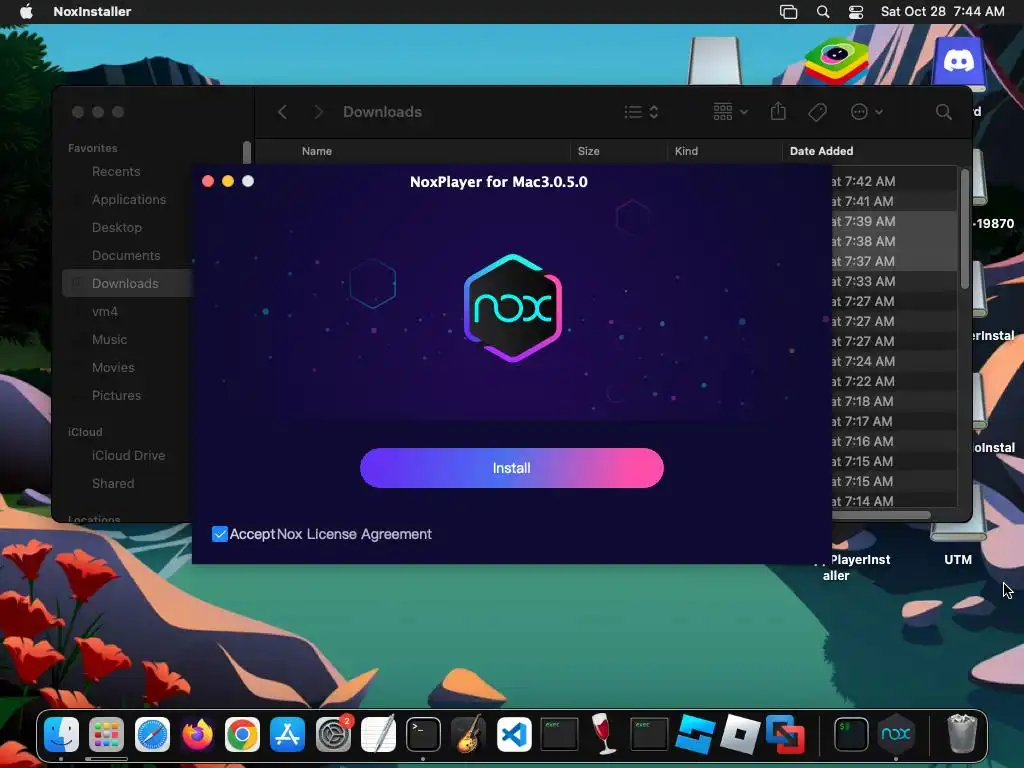This screenshot has height=768, width=1024.
Task: Click the Finder Edit Tags icon
Action: (x=817, y=112)
